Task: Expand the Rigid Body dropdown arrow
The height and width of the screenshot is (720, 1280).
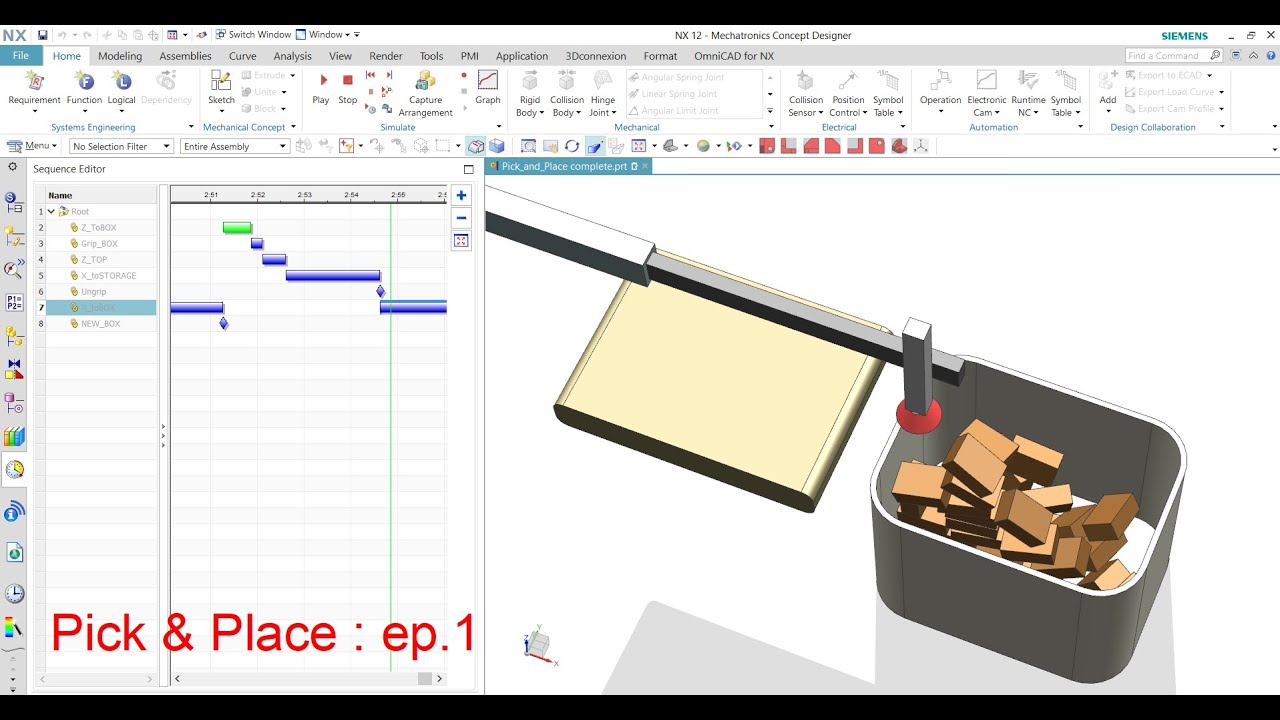Action: (541, 113)
